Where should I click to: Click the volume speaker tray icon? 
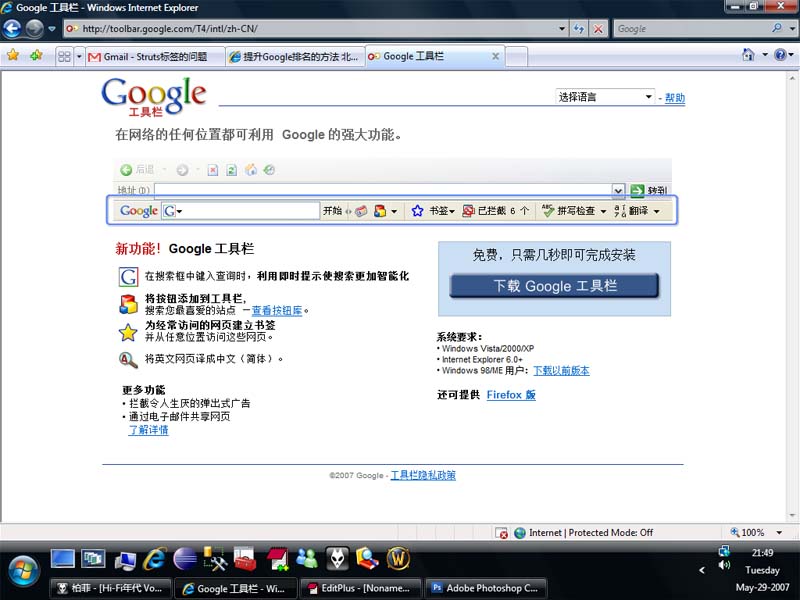[x=724, y=565]
